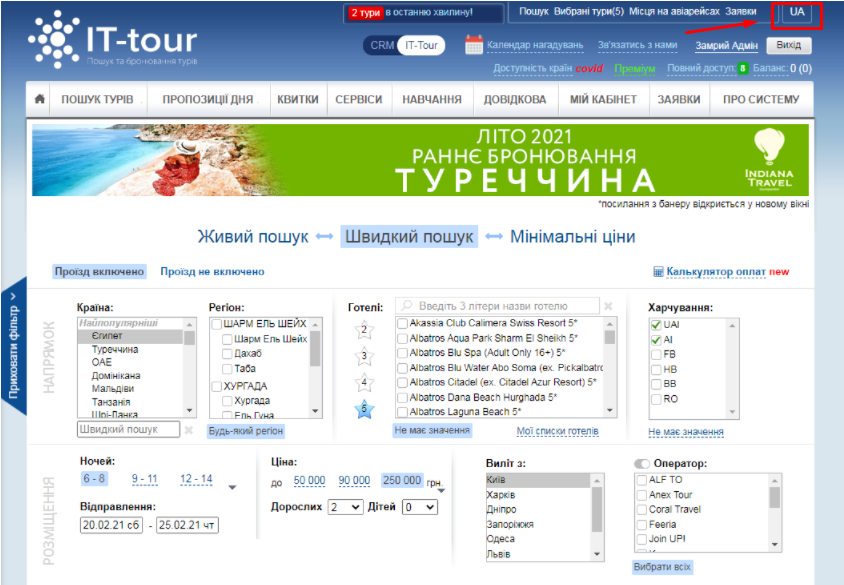Set price limit to 50 000
This screenshot has width=844, height=585.
[x=310, y=481]
